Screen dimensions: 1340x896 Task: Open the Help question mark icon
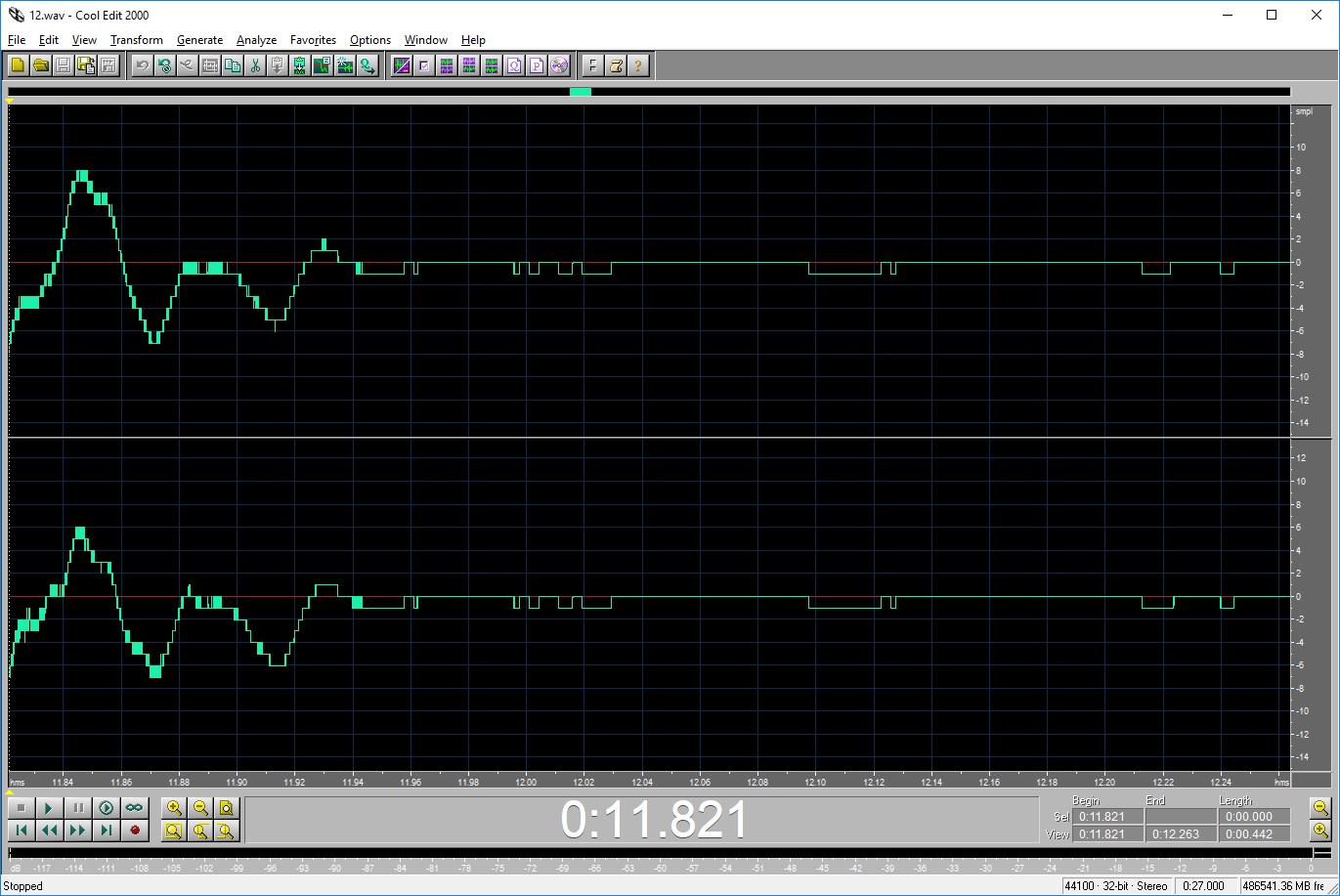(638, 65)
